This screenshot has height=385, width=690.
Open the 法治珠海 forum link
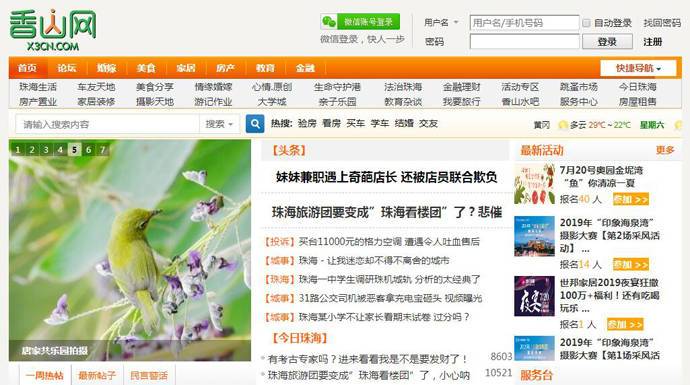coord(403,87)
